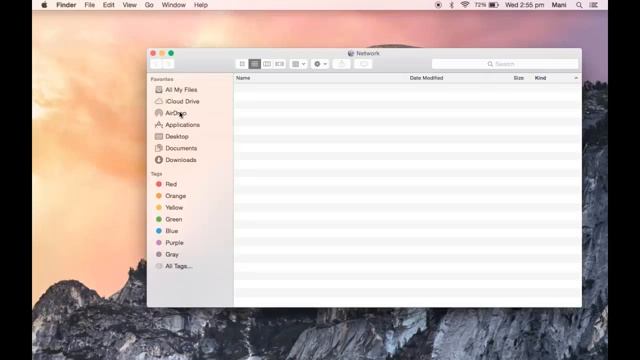This screenshot has height=360, width=640.
Task: Sort by the Date Modified column
Action: (x=426, y=78)
